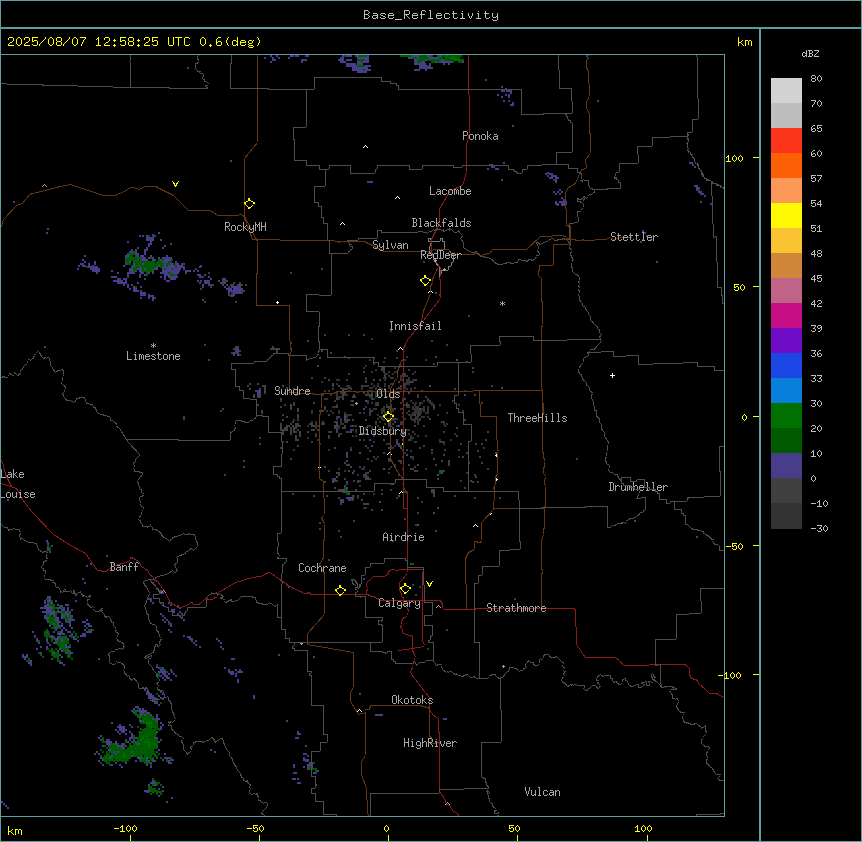
Task: Select the yellow diamond marker below Cochrane
Action: pyautogui.click(x=340, y=590)
